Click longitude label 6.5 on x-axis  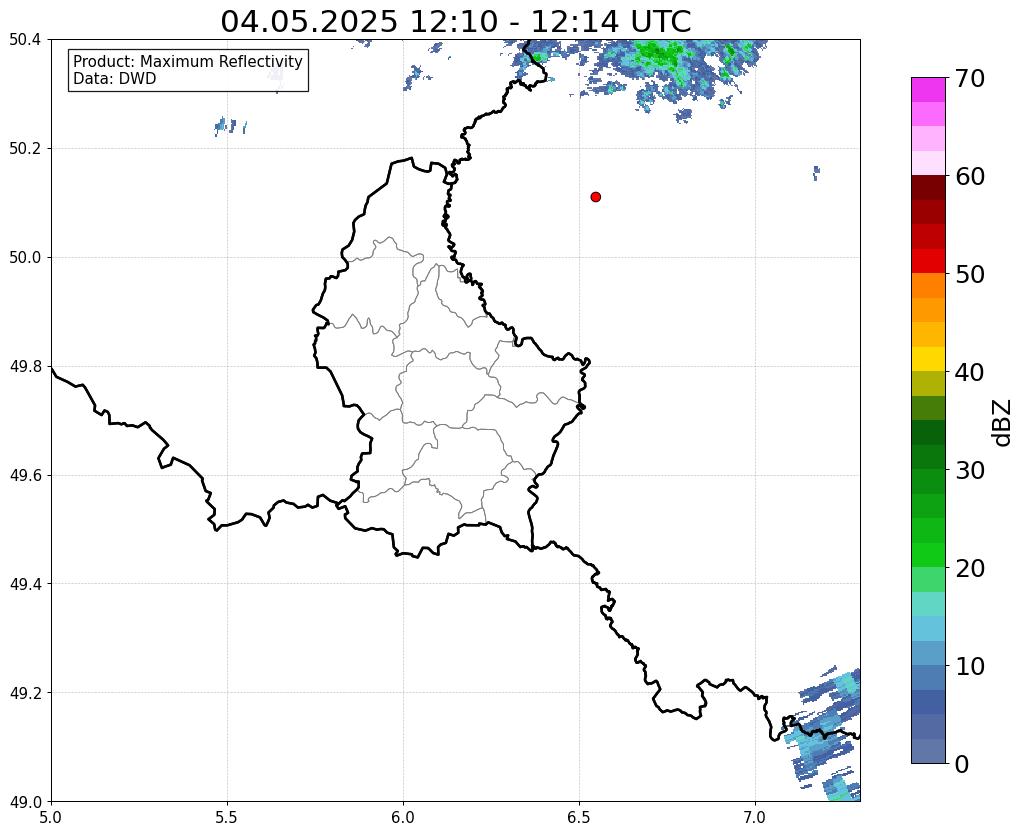pos(579,817)
